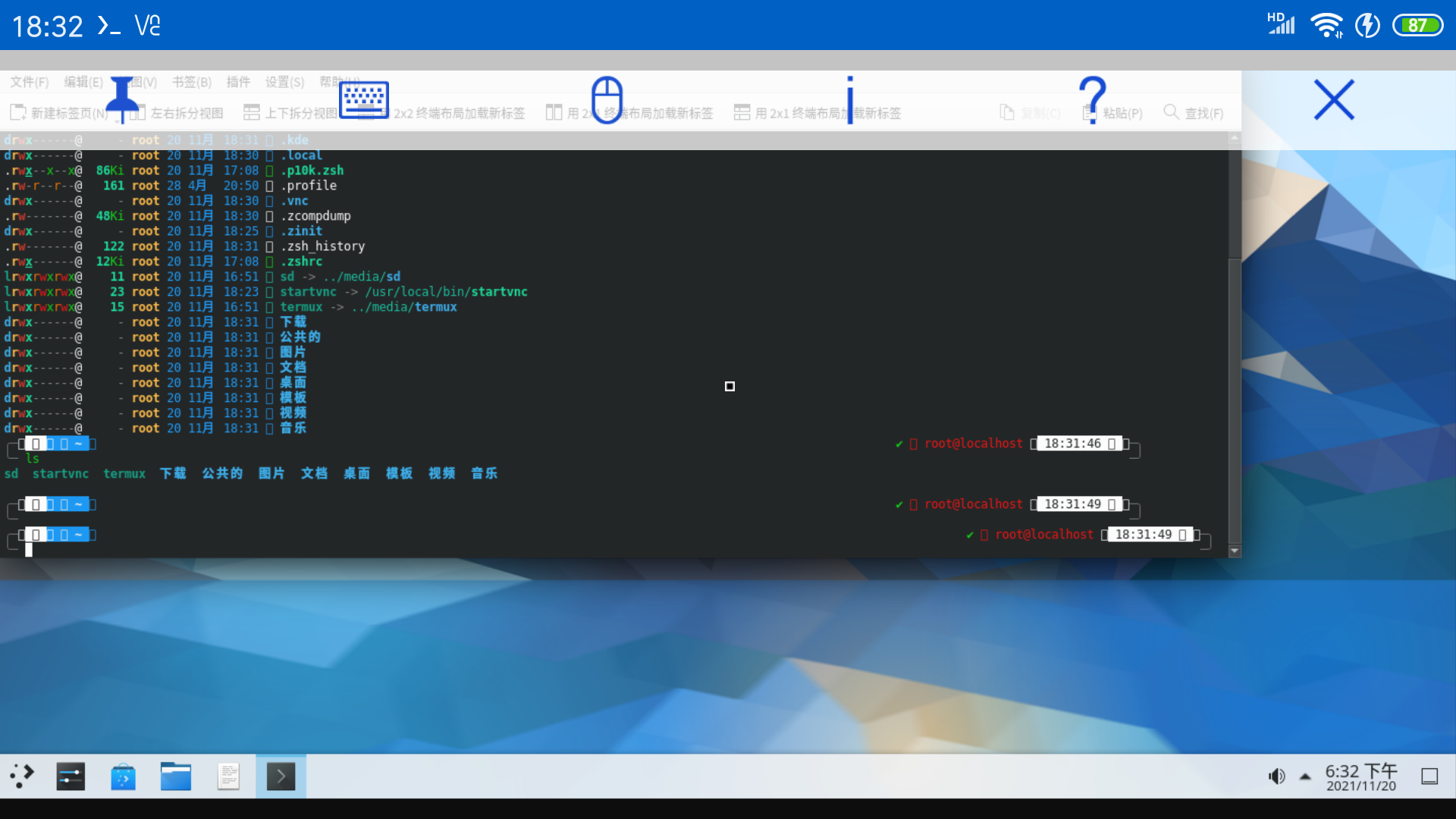Open the help question mark icon
The height and width of the screenshot is (819, 1456).
(x=1092, y=99)
